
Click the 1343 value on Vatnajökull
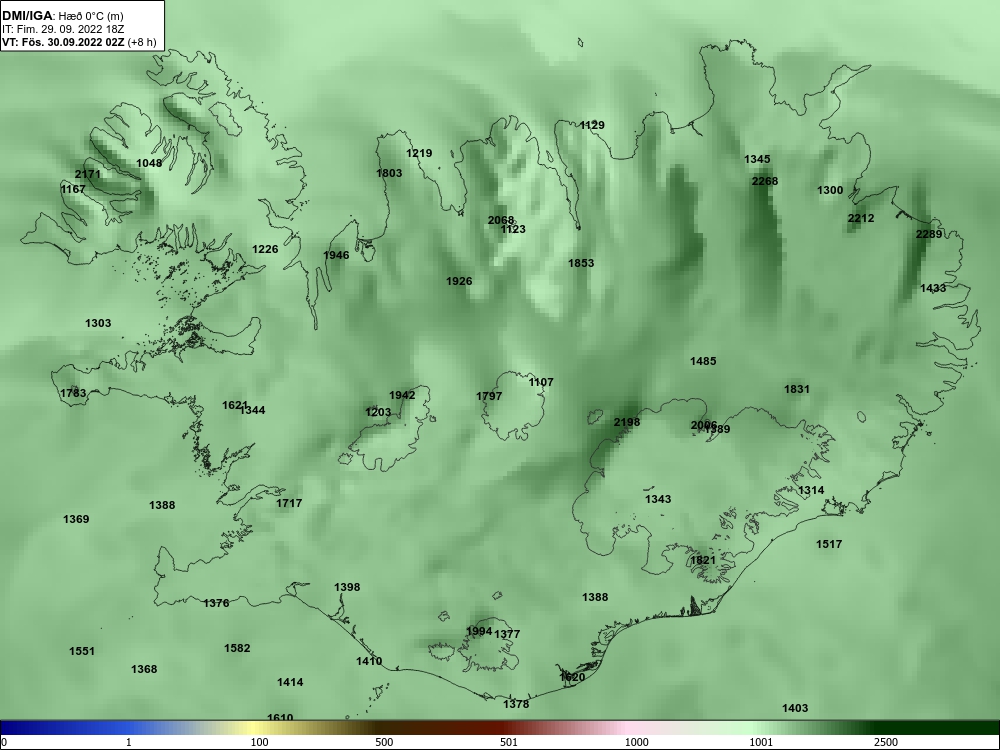coord(658,499)
